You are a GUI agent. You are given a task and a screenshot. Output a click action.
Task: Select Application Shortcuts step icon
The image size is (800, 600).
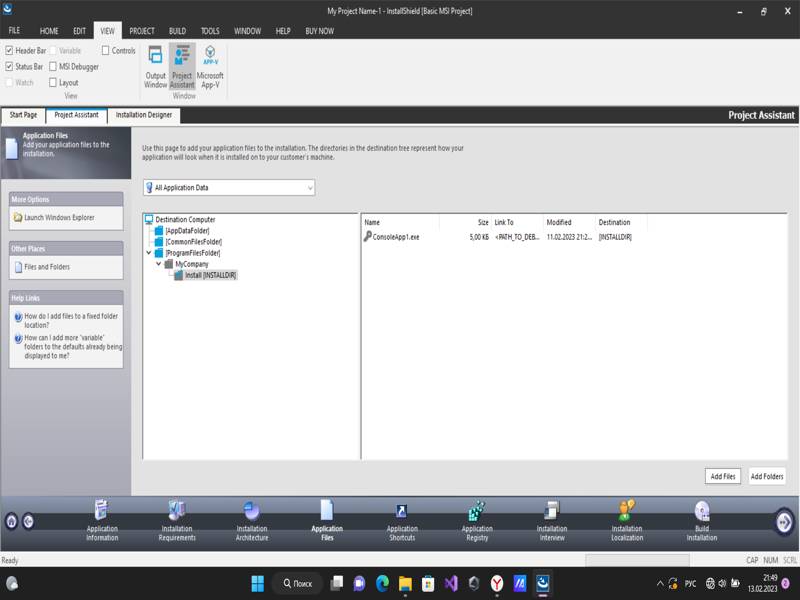click(x=402, y=519)
